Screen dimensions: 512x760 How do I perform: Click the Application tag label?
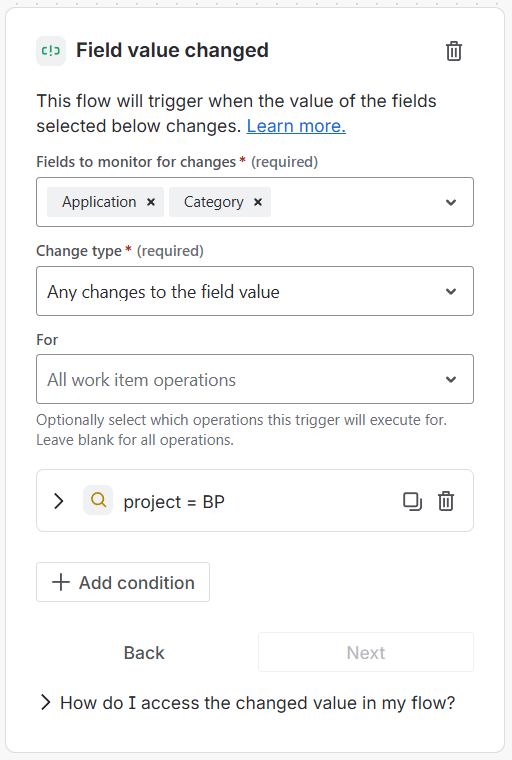99,202
